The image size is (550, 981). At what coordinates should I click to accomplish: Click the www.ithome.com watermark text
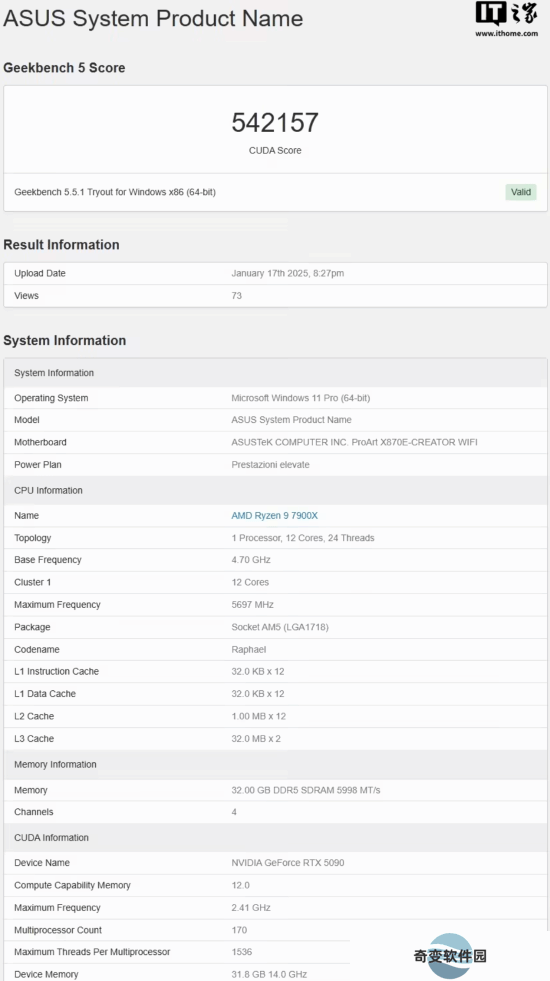pyautogui.click(x=506, y=34)
